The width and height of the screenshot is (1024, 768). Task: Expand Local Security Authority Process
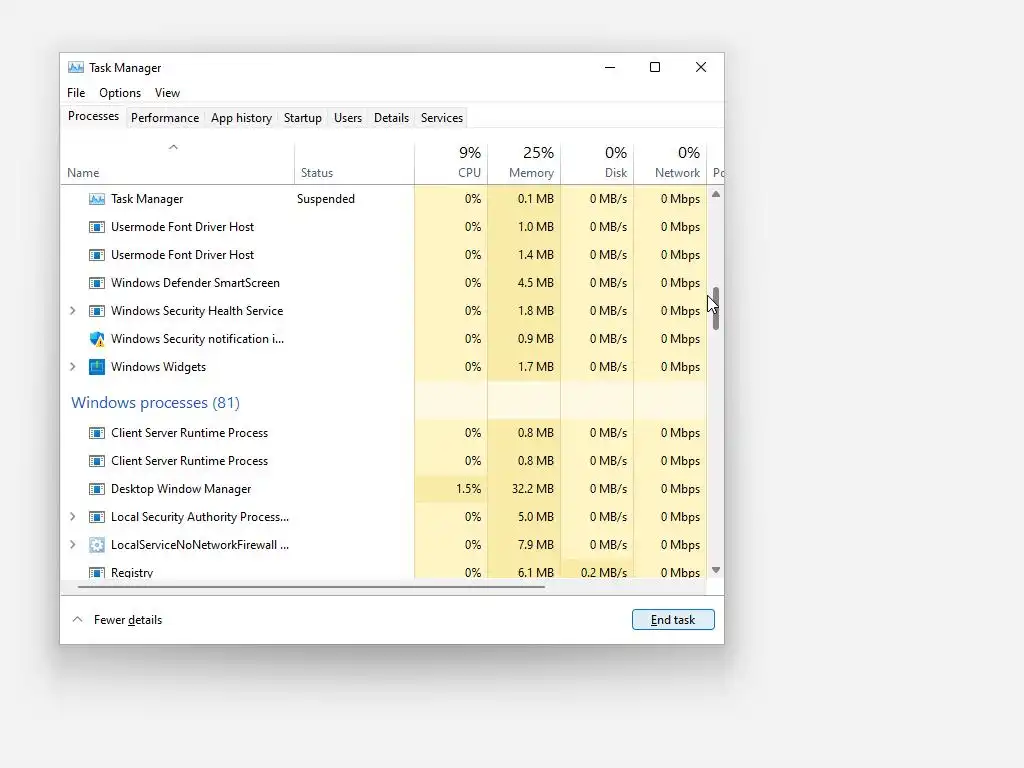pyautogui.click(x=72, y=517)
